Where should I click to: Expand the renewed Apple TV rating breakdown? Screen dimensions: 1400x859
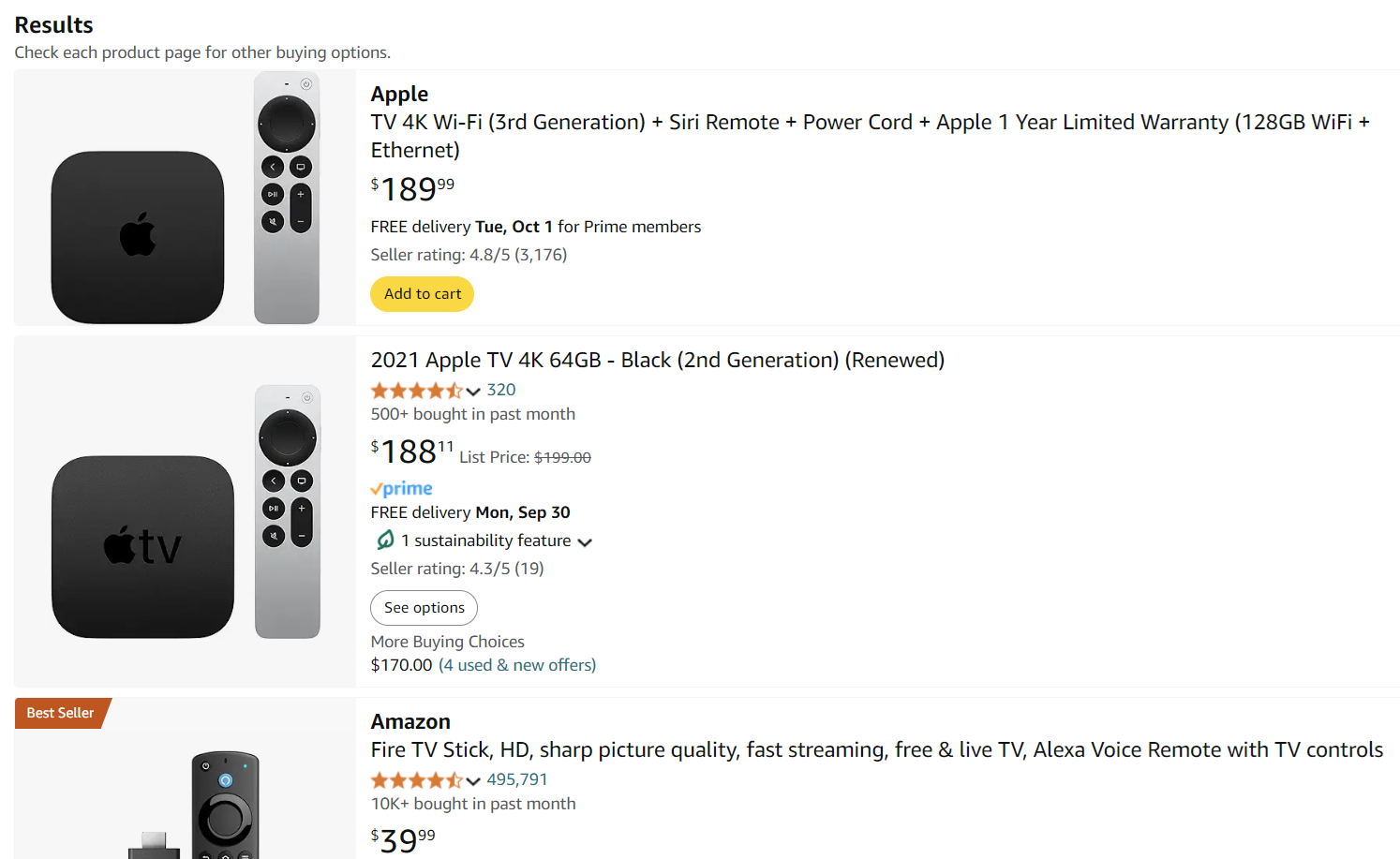(473, 391)
